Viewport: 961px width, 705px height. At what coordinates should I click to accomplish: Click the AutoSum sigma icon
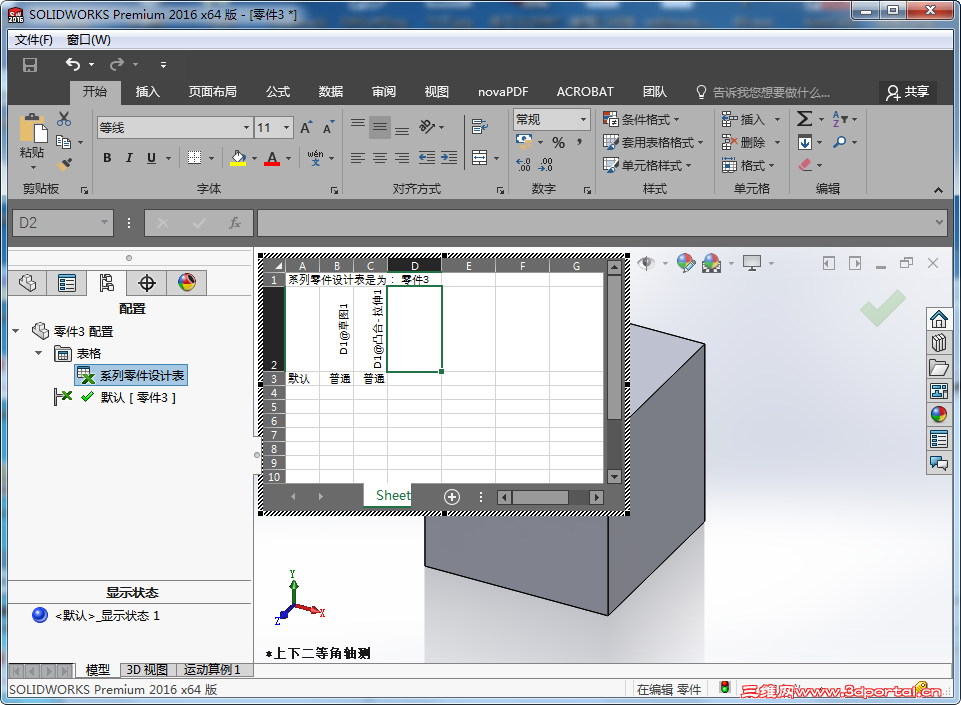pyautogui.click(x=805, y=119)
